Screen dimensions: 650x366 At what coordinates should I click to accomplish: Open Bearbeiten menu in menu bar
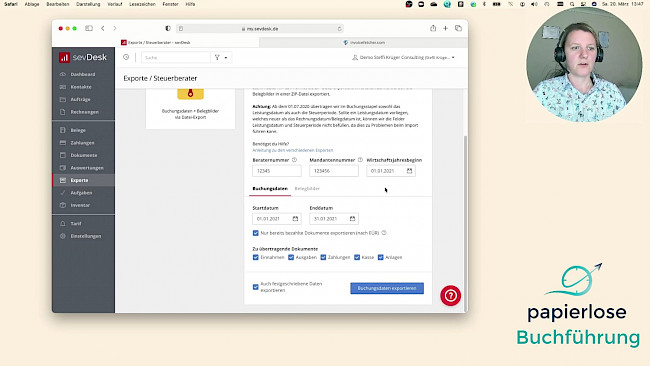click(x=58, y=4)
